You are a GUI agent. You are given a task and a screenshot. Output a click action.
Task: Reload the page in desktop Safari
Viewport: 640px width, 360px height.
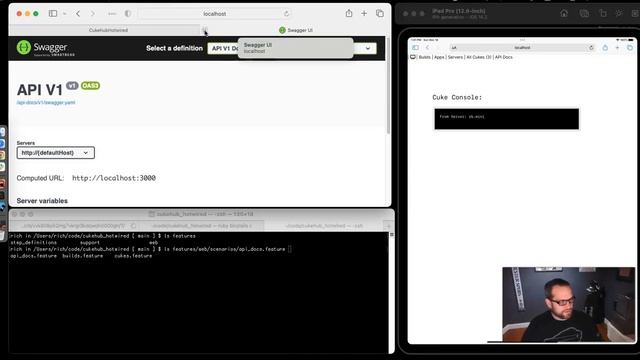point(286,13)
